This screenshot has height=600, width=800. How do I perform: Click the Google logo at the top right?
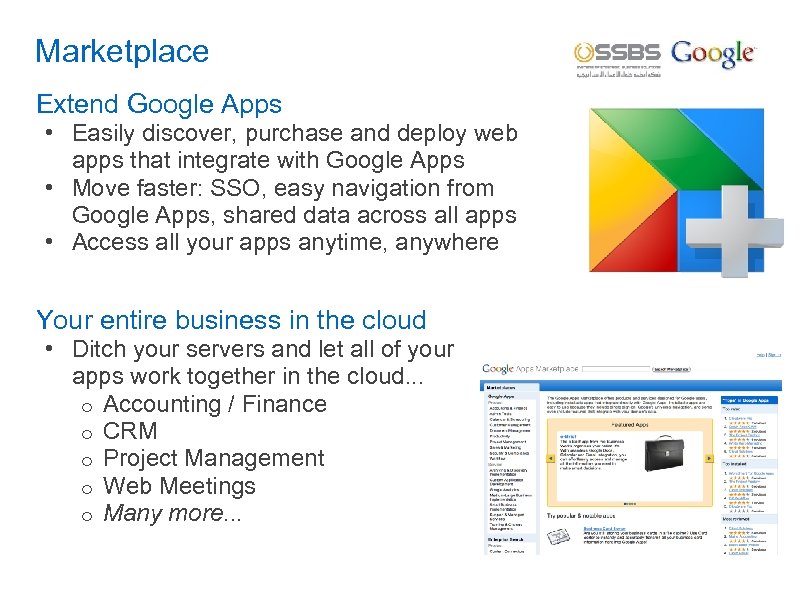point(712,55)
